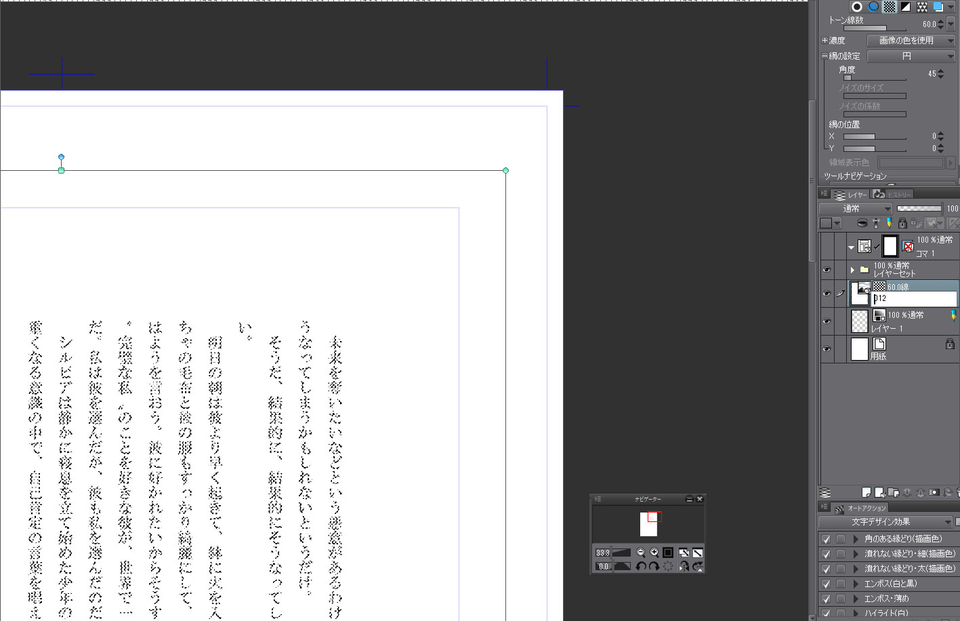Adjust the 角度 angle slider

(875, 78)
